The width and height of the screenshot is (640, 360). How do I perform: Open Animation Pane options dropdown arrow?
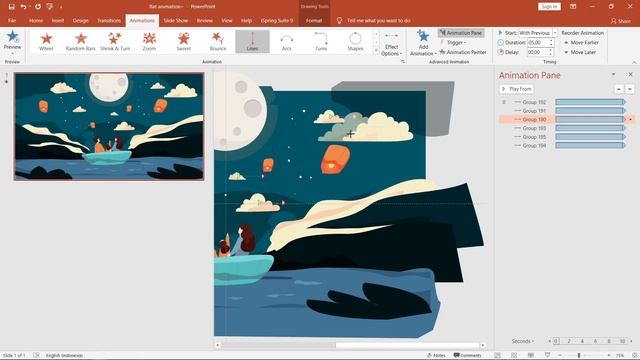[x=613, y=74]
